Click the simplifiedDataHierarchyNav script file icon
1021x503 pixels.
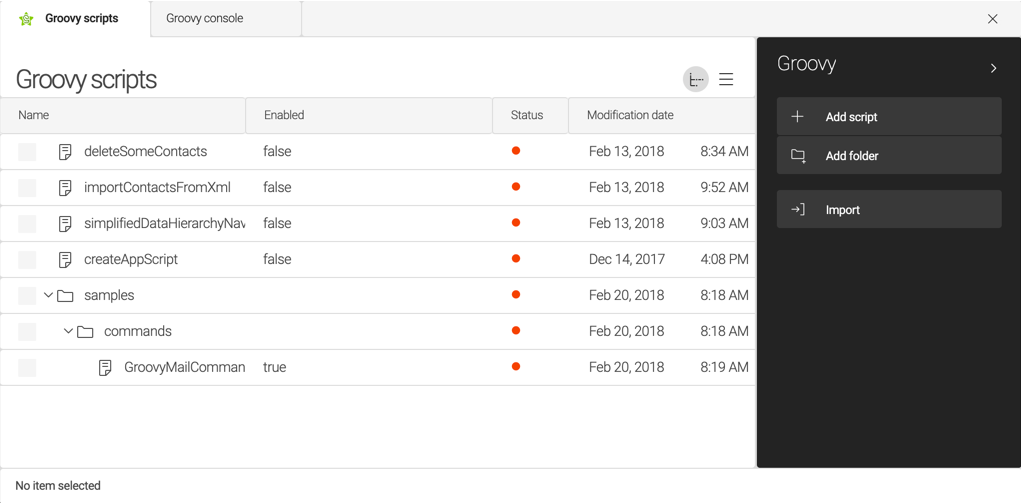pyautogui.click(x=65, y=223)
